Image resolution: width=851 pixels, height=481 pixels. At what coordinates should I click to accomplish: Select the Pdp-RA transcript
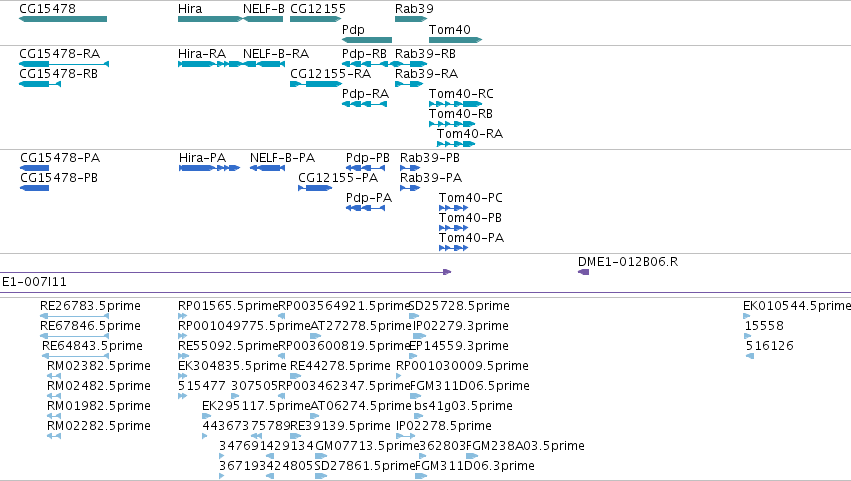point(365,104)
